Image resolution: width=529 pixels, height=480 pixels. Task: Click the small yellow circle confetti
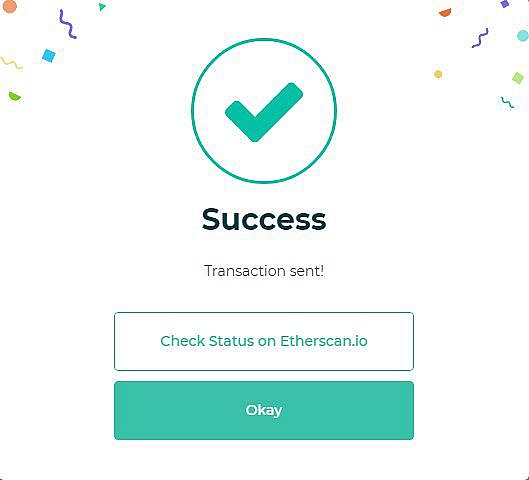coord(438,74)
